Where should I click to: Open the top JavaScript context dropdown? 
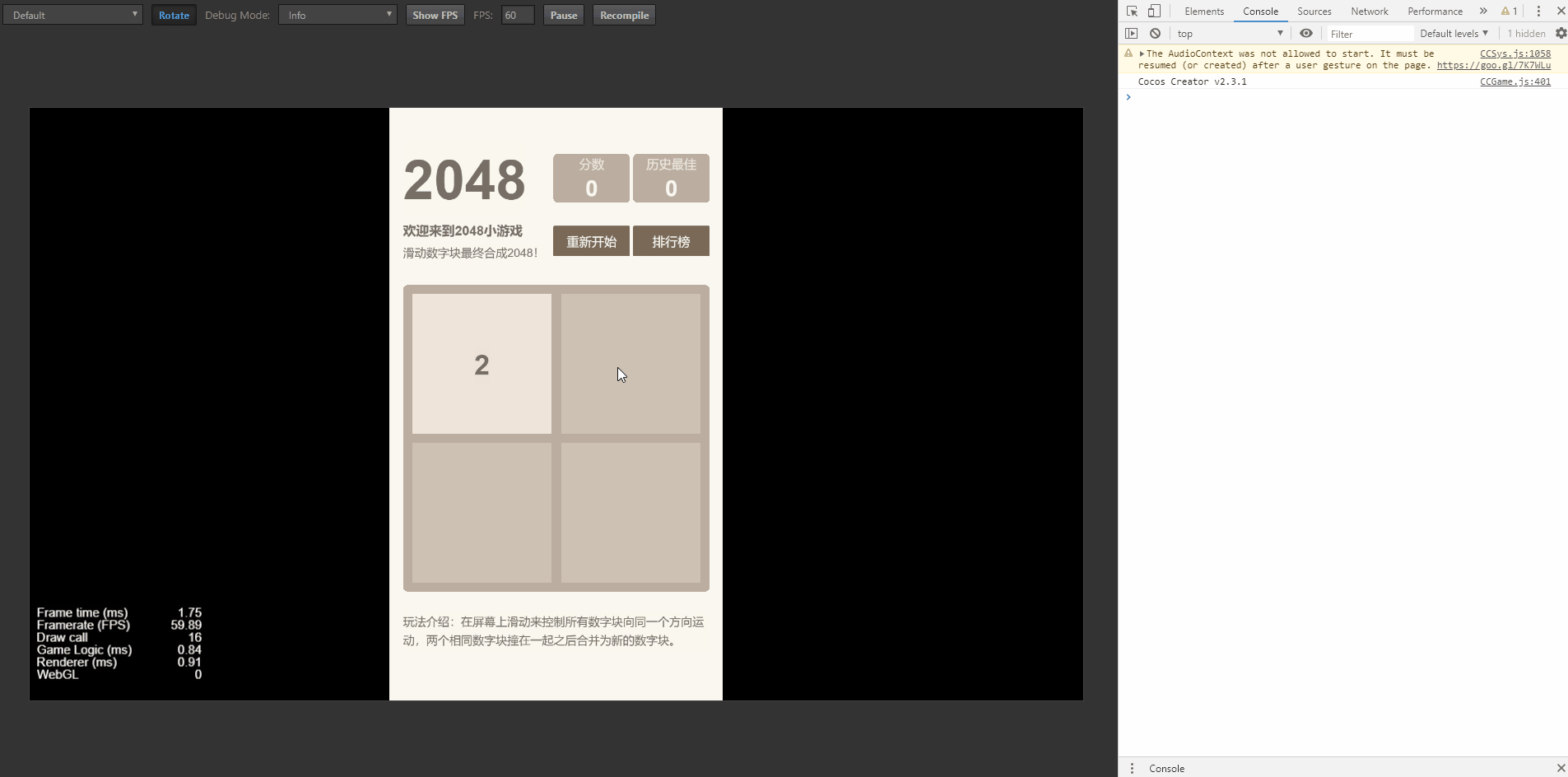[1230, 34]
